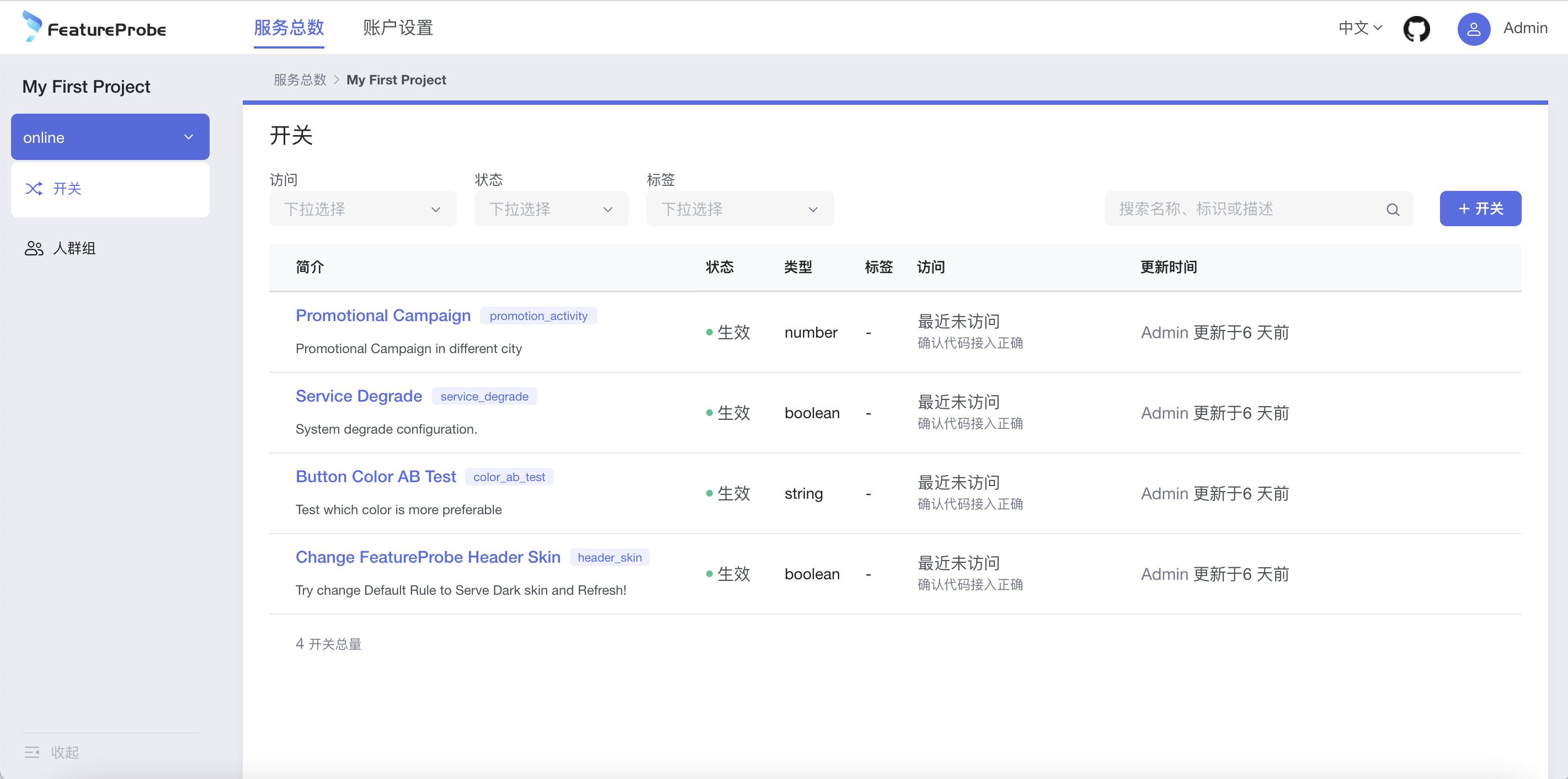The width and height of the screenshot is (1568, 779).
Task: Switch language via 中文 dropdown
Action: [x=1360, y=28]
